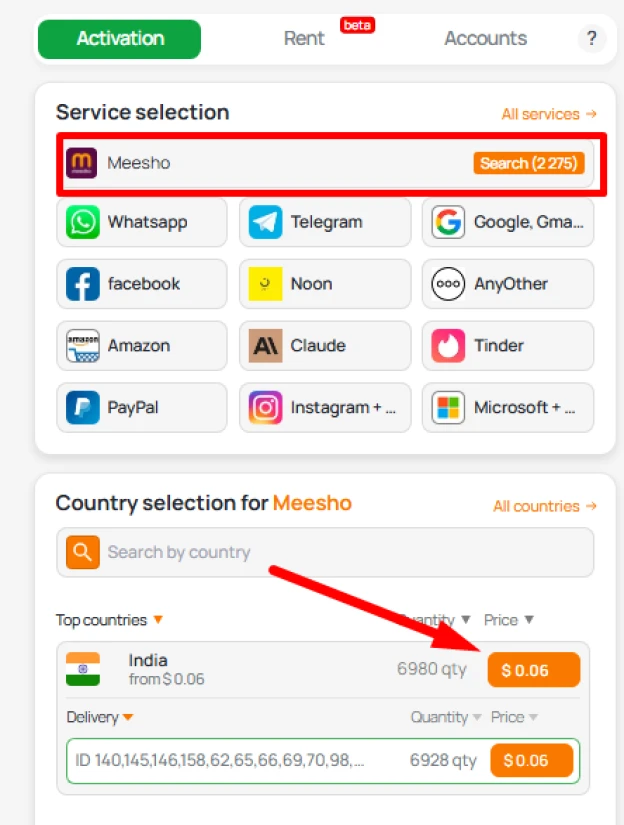Viewport: 624px width, 825px height.
Task: Open the All services link
Action: 548,114
